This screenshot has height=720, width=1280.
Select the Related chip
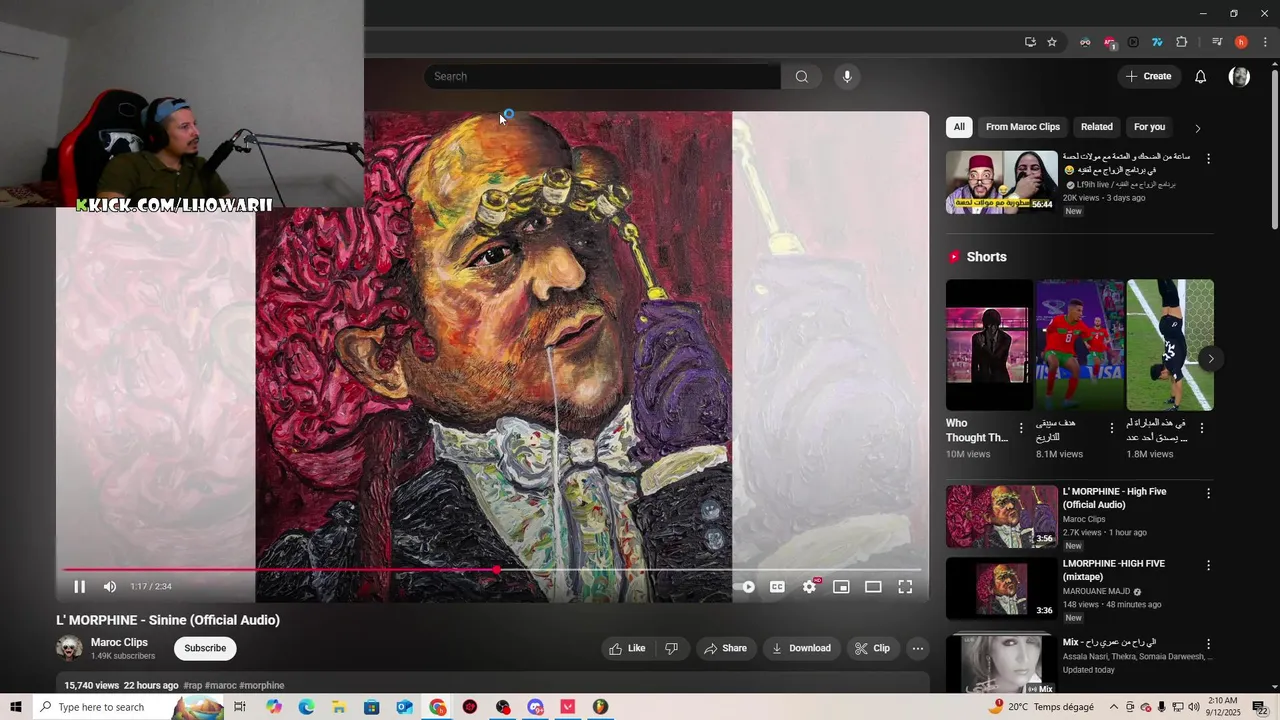click(x=1096, y=127)
